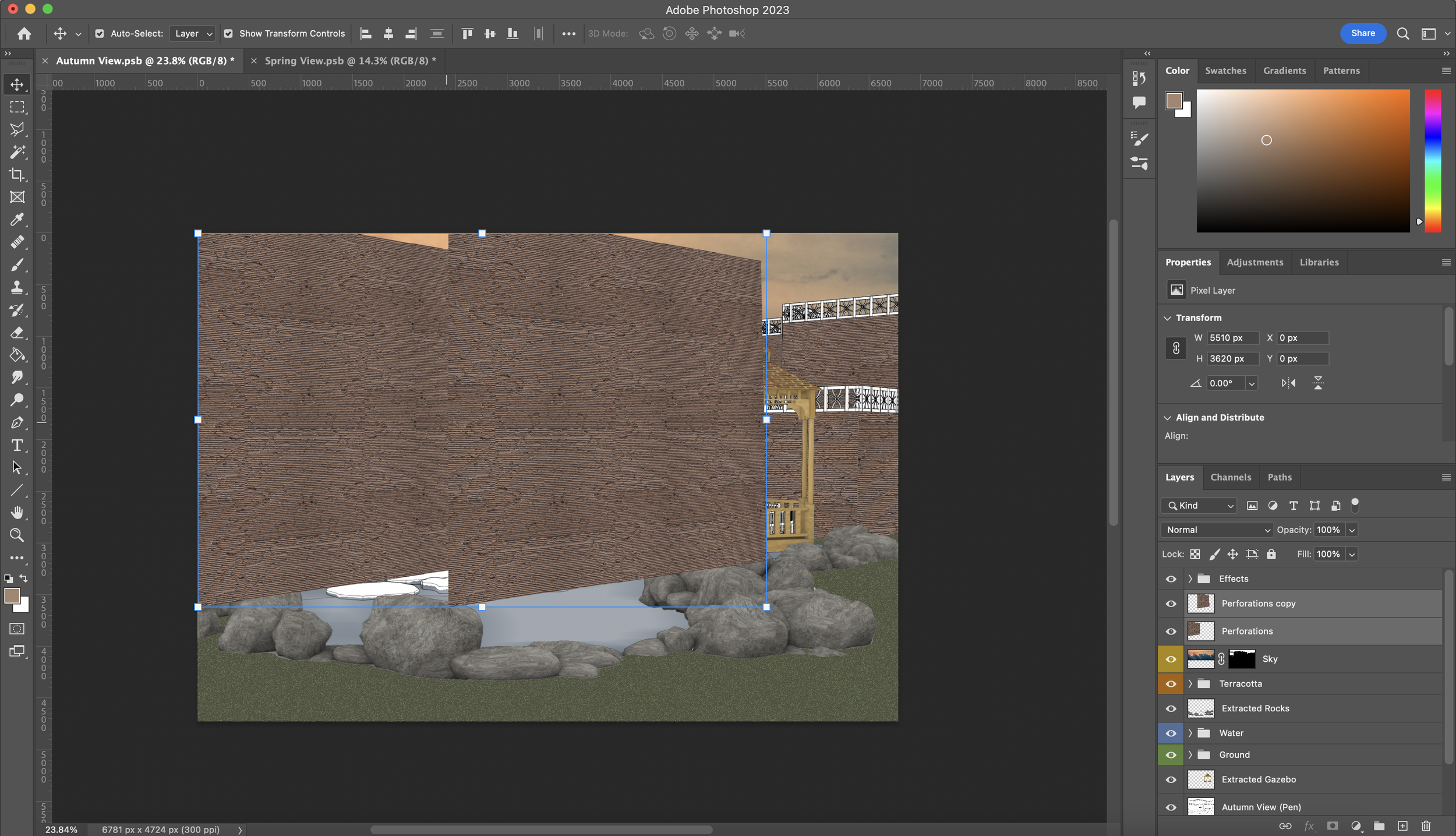Select the Polygonal Lasso tool
This screenshot has height=836, width=1456.
[17, 129]
